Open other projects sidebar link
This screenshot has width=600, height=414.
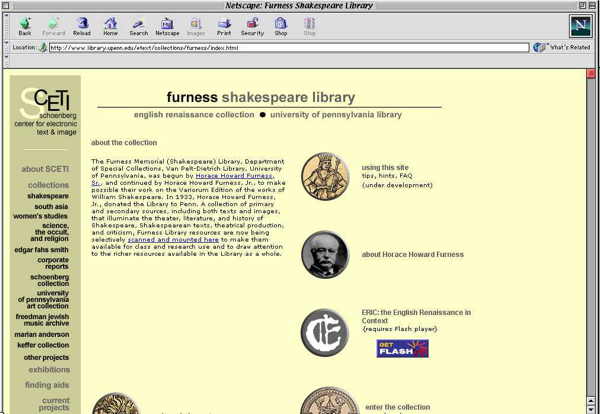(x=46, y=357)
